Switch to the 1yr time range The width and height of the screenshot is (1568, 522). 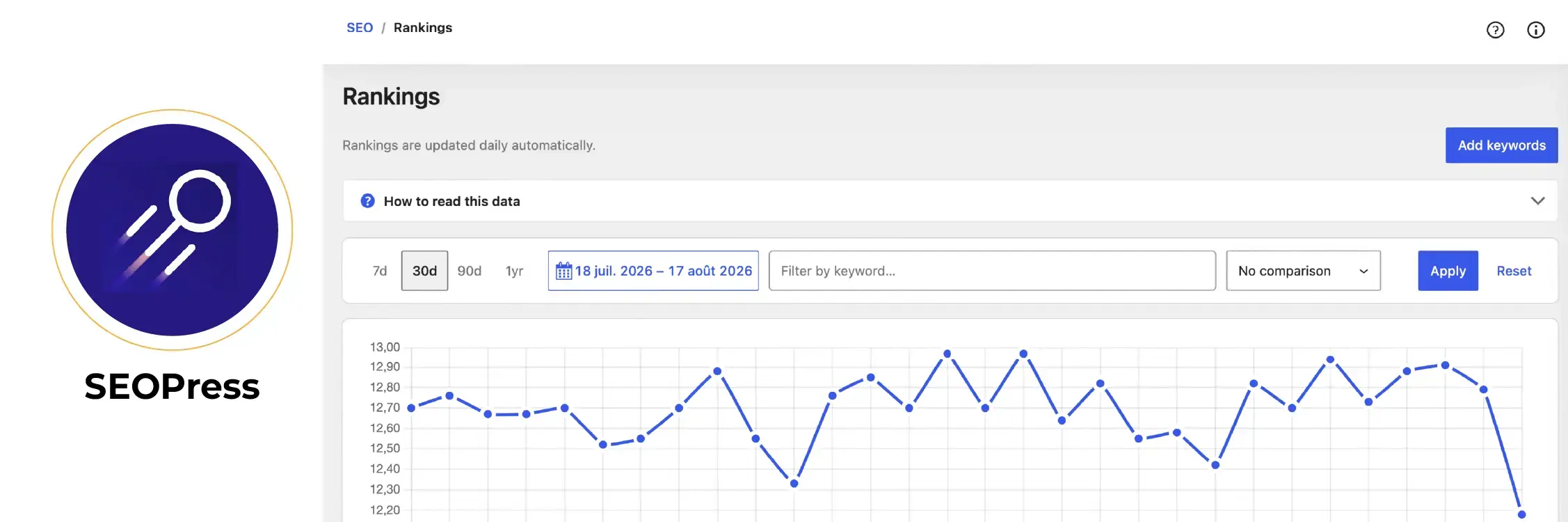pyautogui.click(x=514, y=271)
